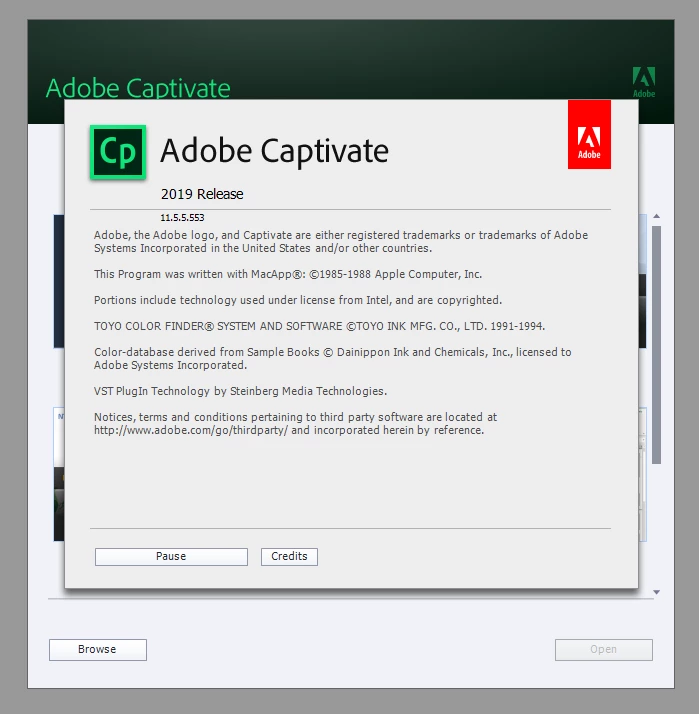Click the version number 11.5.5.553

point(182,218)
